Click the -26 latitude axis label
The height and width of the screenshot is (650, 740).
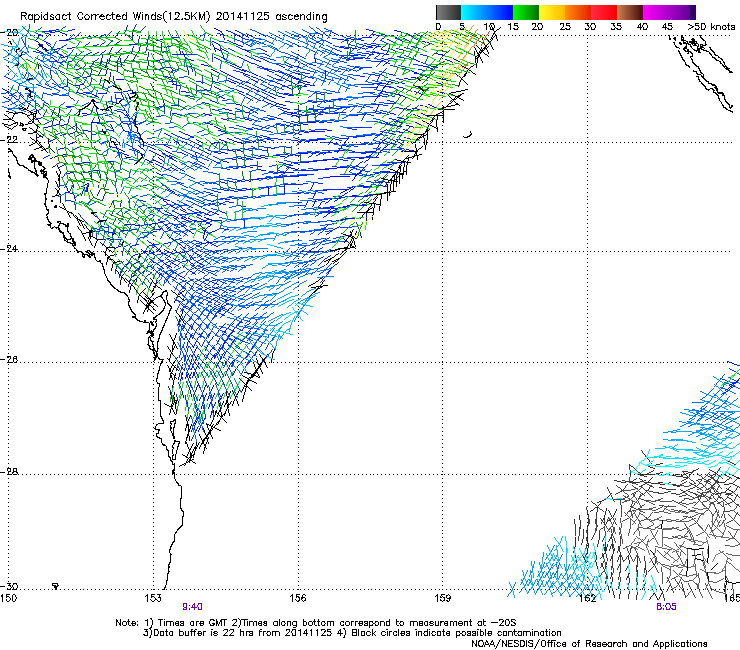coord(10,360)
